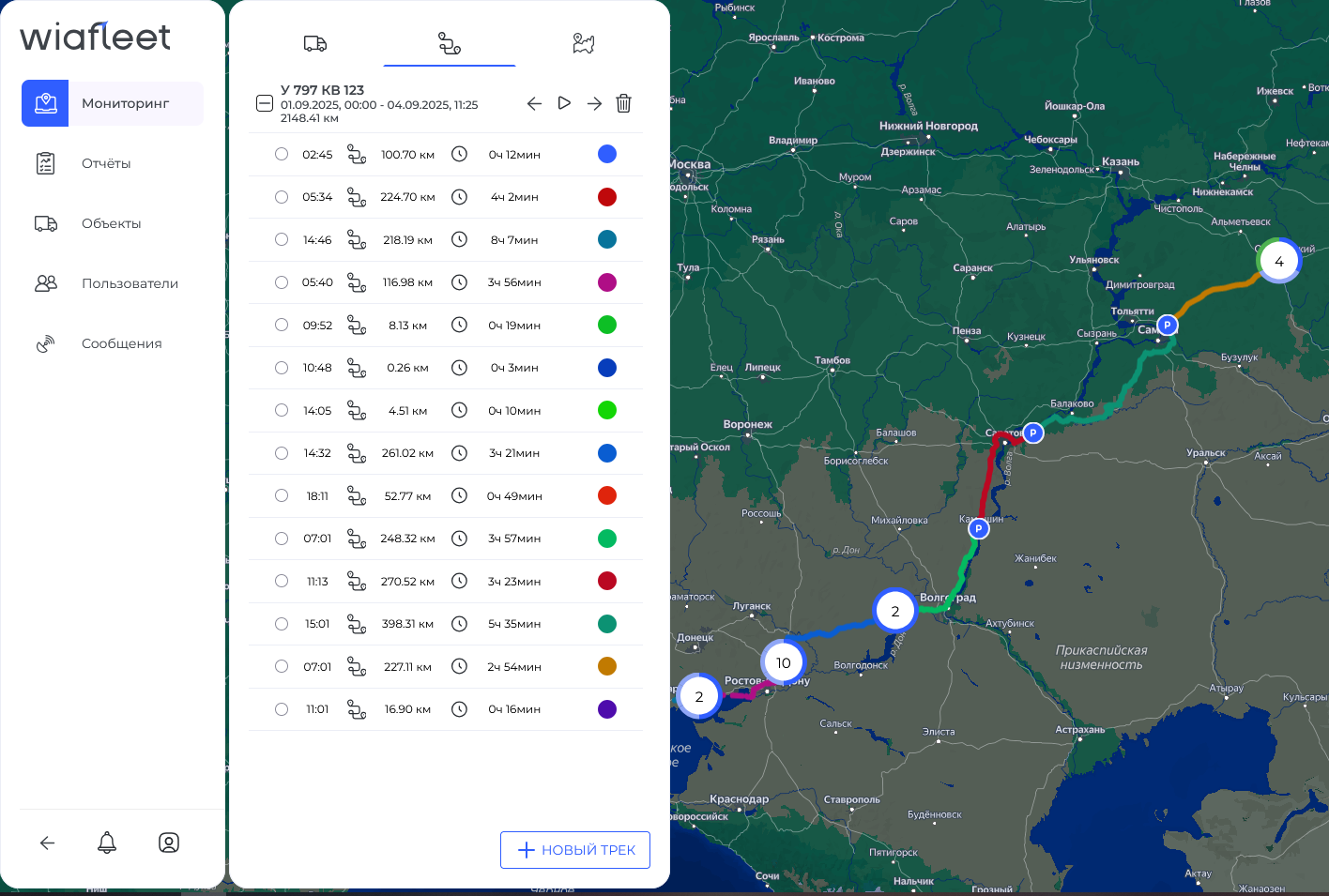Select radio button for 02:45 segment
Image resolution: width=1329 pixels, height=896 pixels.
click(282, 154)
